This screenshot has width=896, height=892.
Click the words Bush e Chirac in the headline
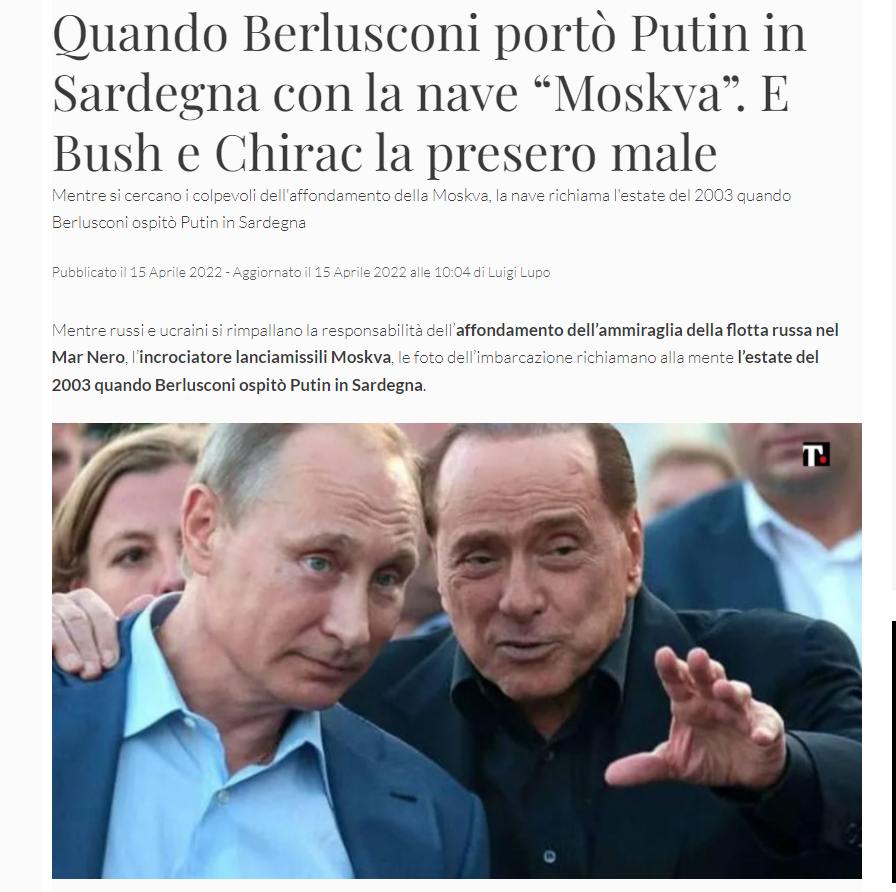[207, 153]
